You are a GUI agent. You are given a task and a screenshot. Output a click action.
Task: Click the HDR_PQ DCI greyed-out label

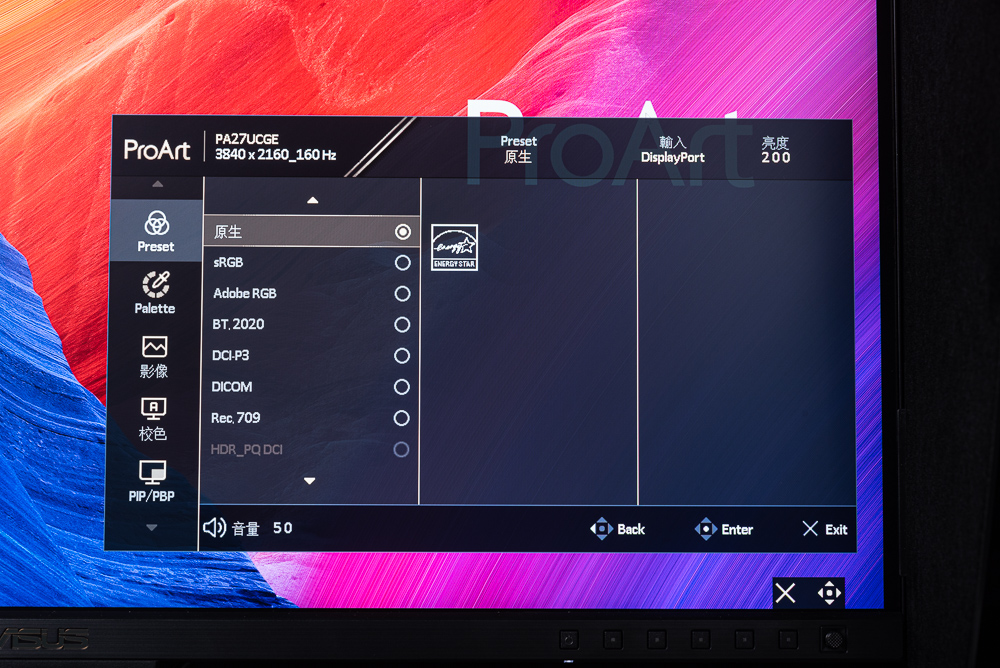[x=246, y=449]
